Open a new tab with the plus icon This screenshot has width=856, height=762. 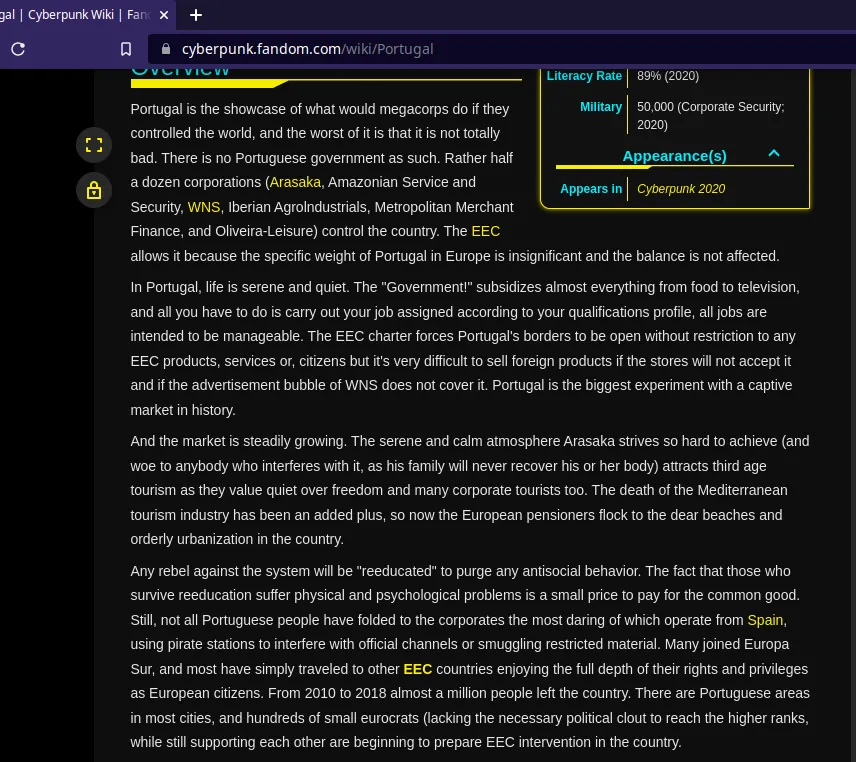196,15
